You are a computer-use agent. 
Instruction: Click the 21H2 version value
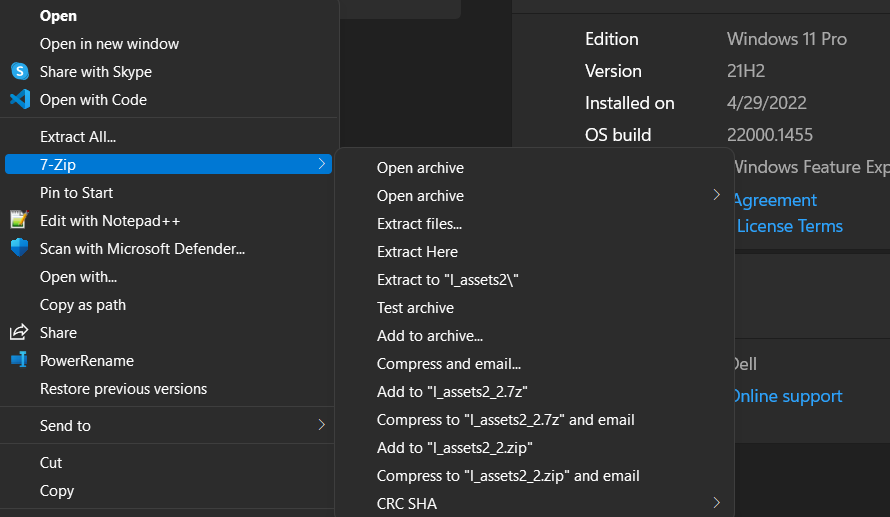(746, 70)
